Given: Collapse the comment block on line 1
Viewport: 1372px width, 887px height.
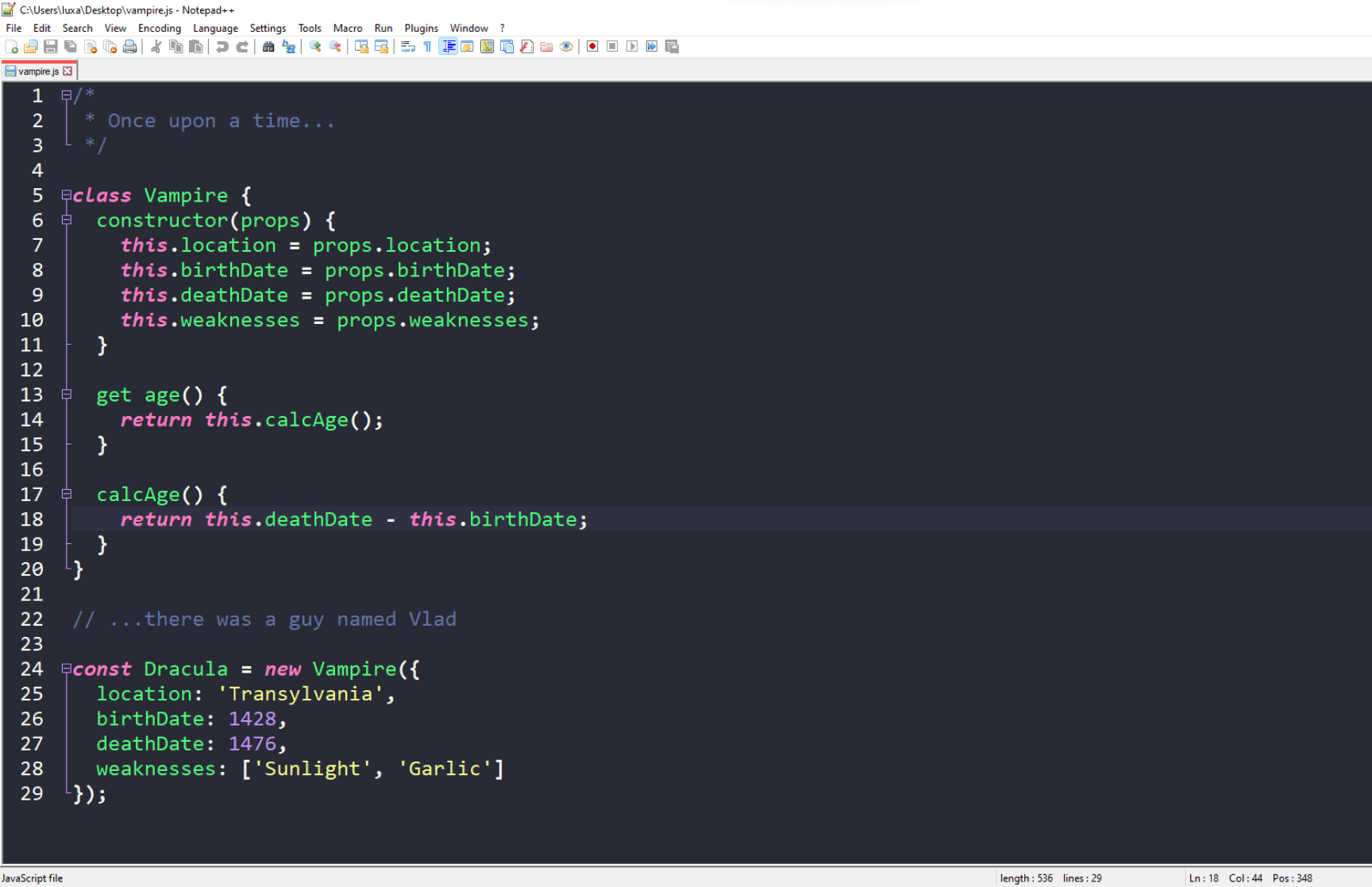Looking at the screenshot, I should pyautogui.click(x=67, y=94).
